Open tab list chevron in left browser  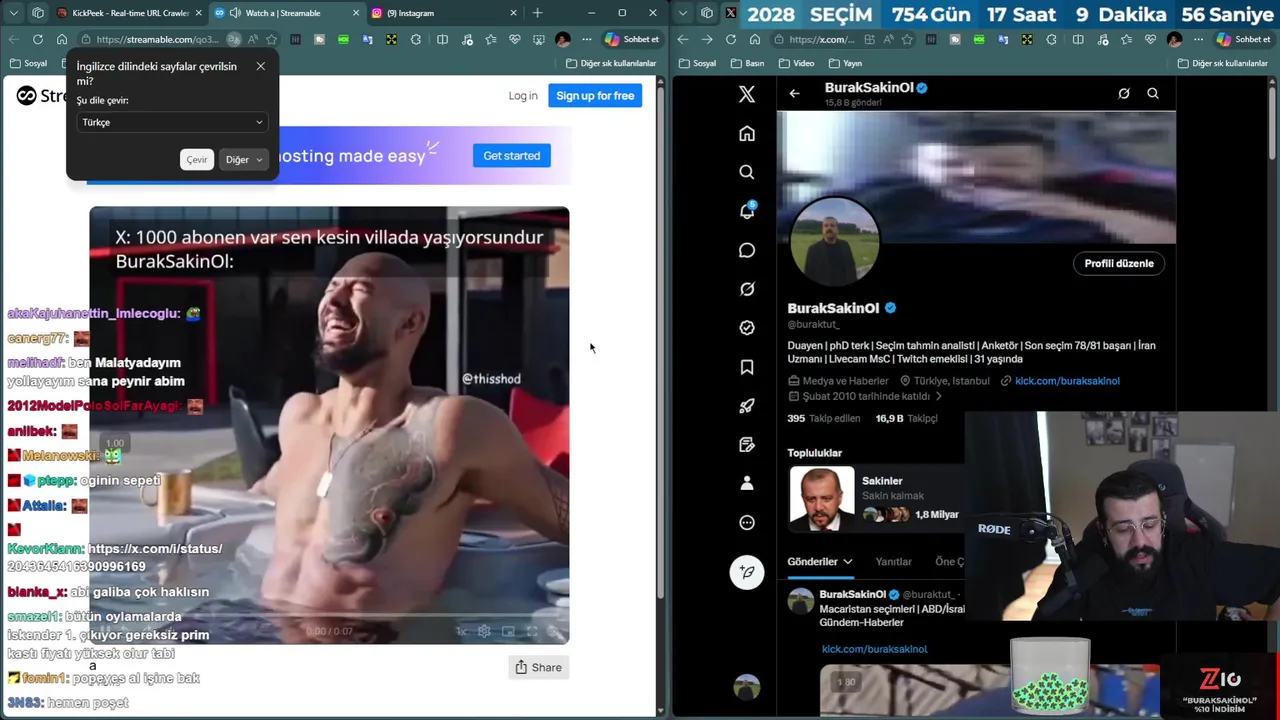[x=12, y=13]
